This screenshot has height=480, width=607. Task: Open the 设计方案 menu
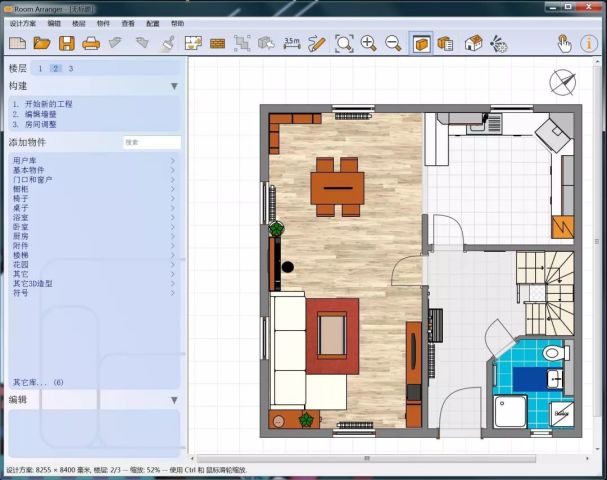click(x=22, y=23)
